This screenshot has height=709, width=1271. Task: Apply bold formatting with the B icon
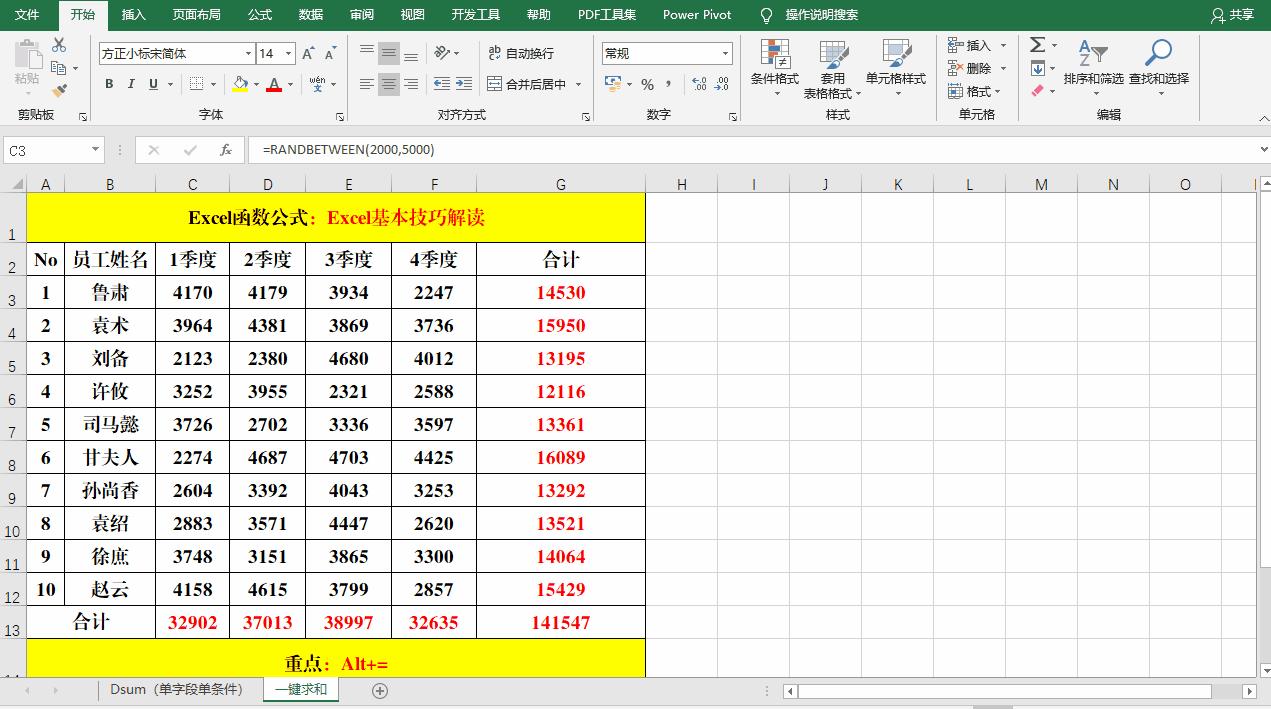(108, 84)
